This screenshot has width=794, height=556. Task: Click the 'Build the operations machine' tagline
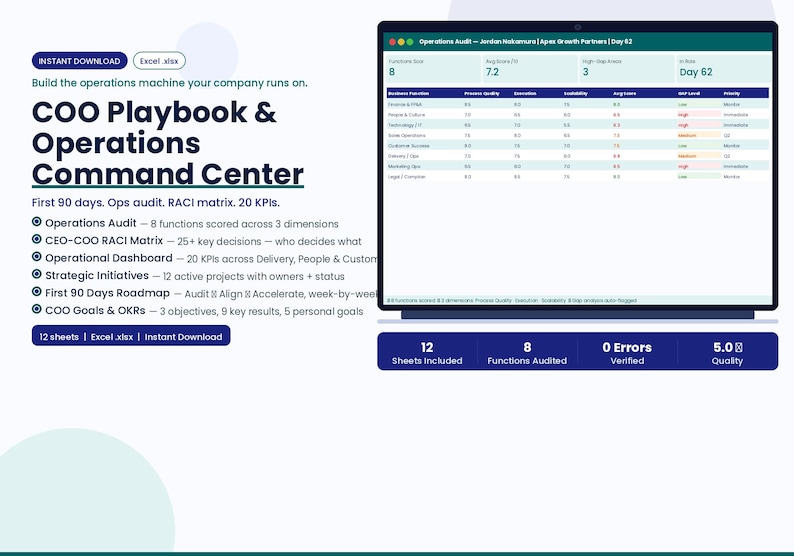[170, 83]
